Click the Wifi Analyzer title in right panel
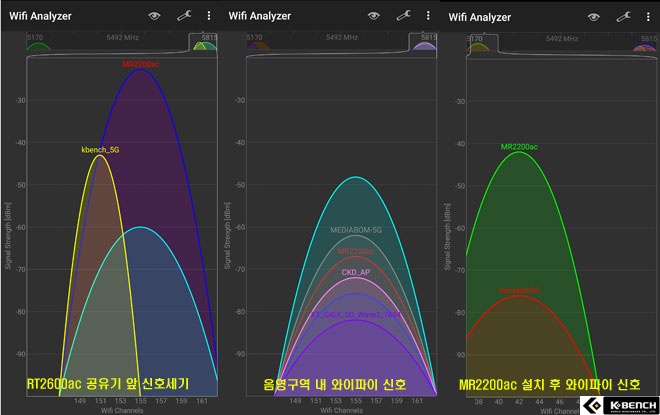 pyautogui.click(x=480, y=17)
